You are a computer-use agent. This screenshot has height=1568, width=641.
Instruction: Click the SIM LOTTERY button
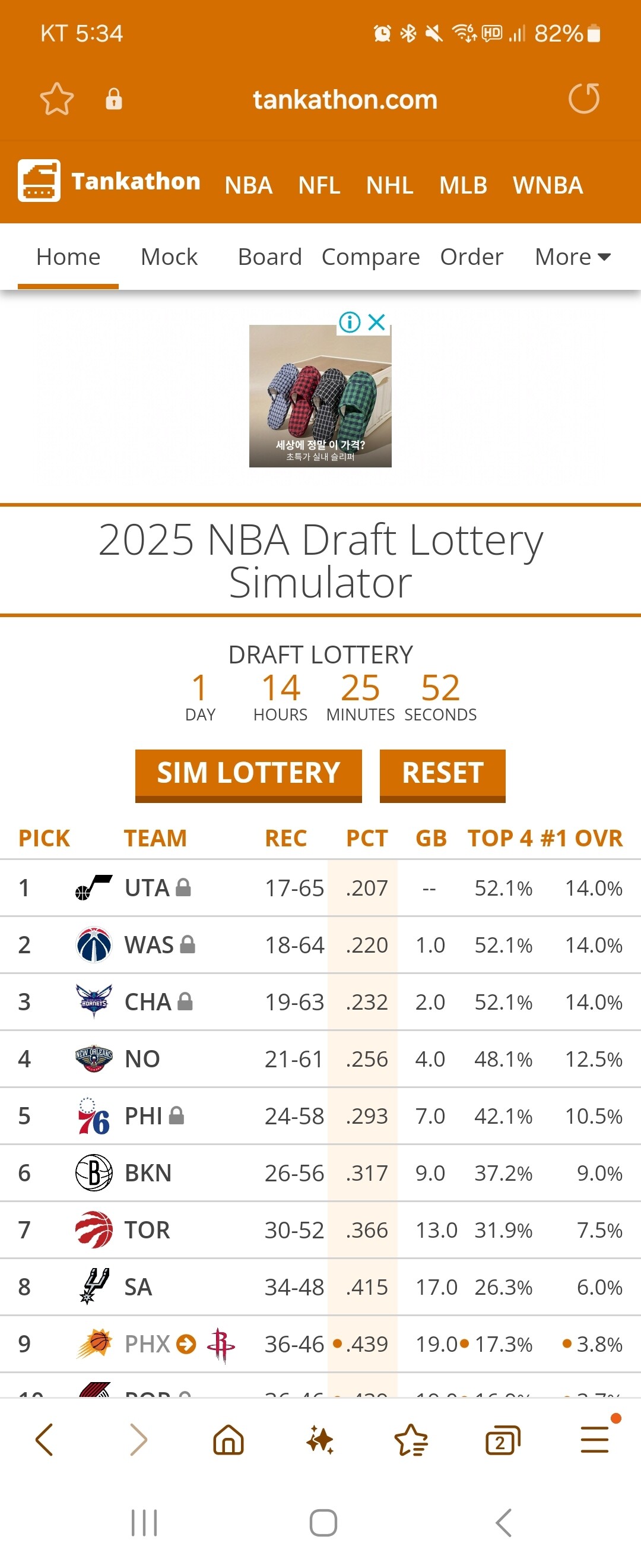click(248, 774)
